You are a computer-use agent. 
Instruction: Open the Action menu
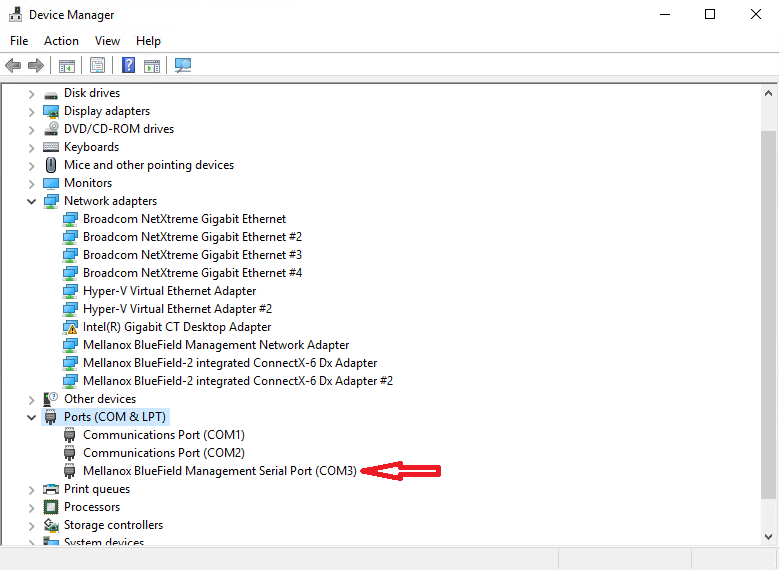coord(61,41)
